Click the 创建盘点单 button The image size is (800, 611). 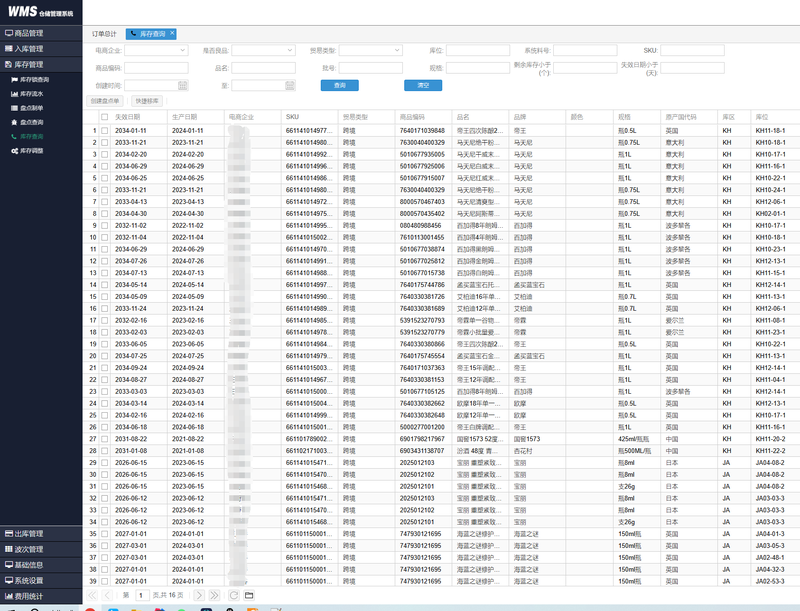(x=105, y=101)
